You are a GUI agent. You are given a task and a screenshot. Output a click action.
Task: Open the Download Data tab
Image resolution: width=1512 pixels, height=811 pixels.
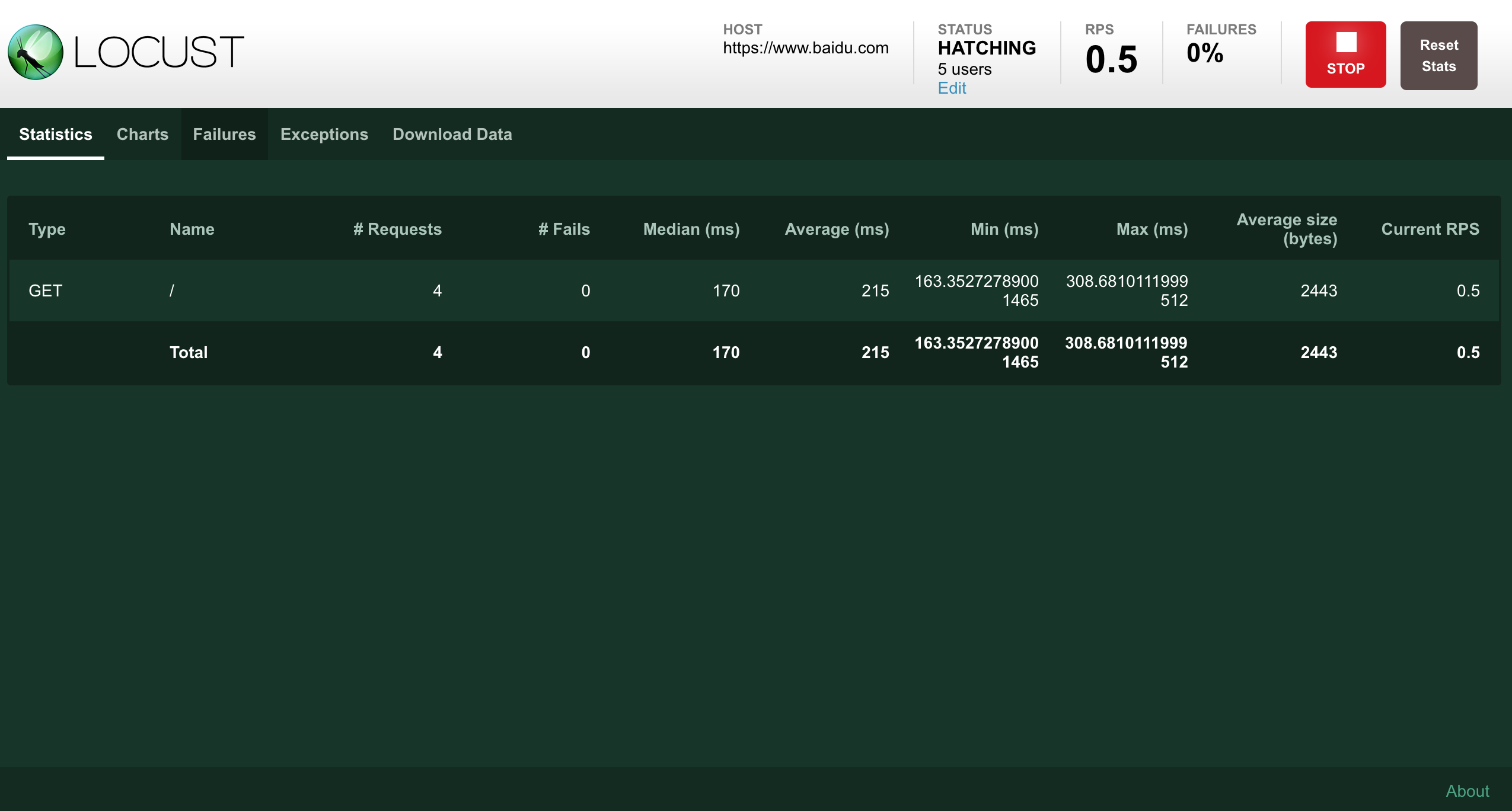tap(452, 135)
